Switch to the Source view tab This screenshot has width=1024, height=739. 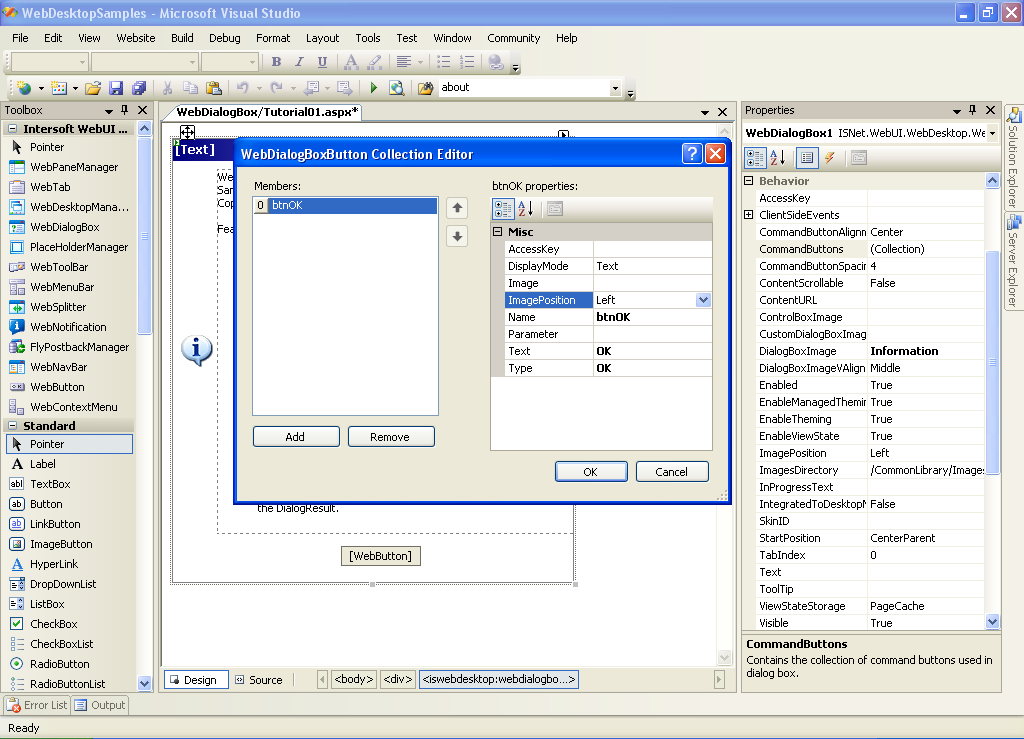pos(258,680)
